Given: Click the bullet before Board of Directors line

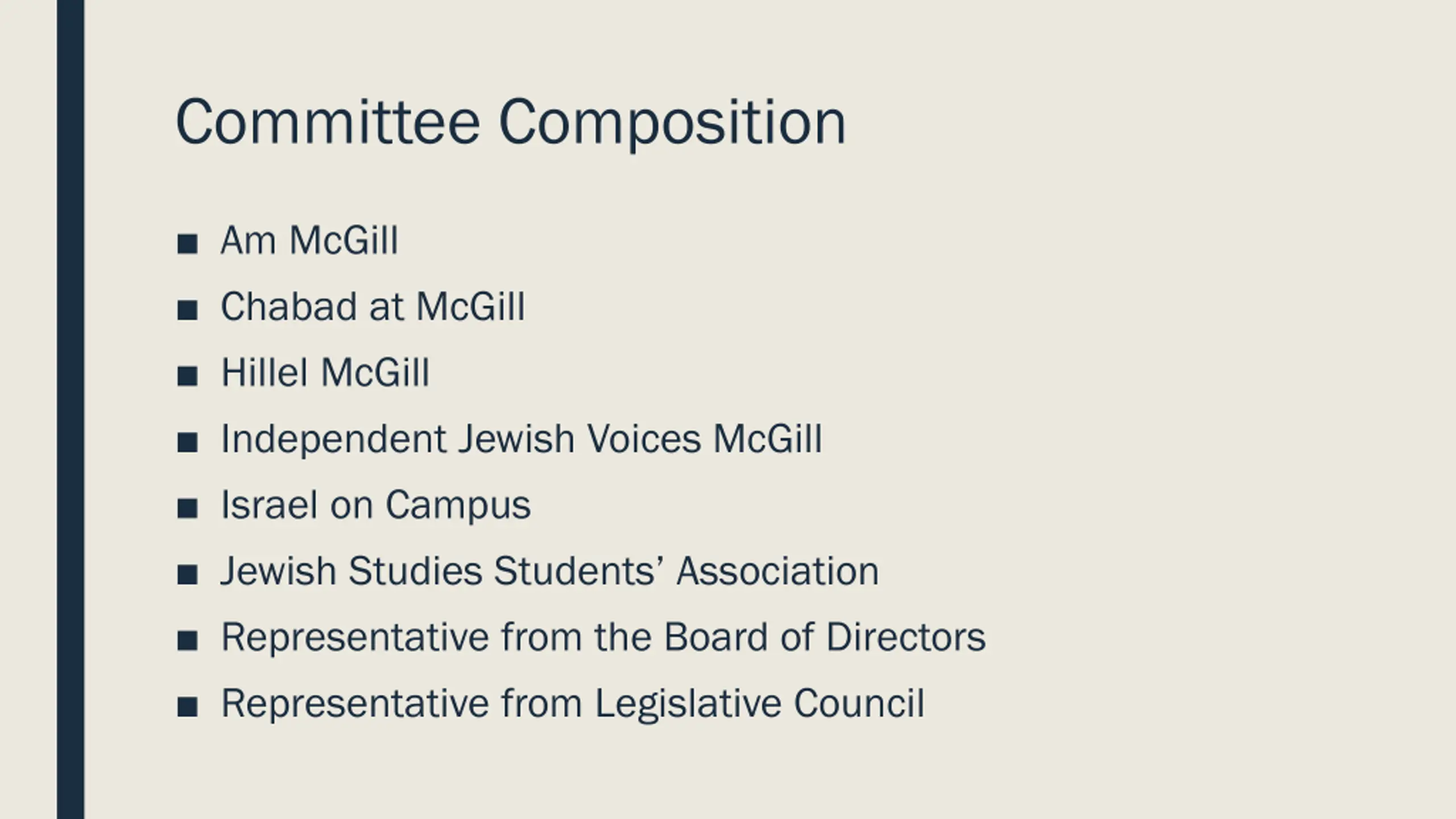Looking at the screenshot, I should 187,640.
